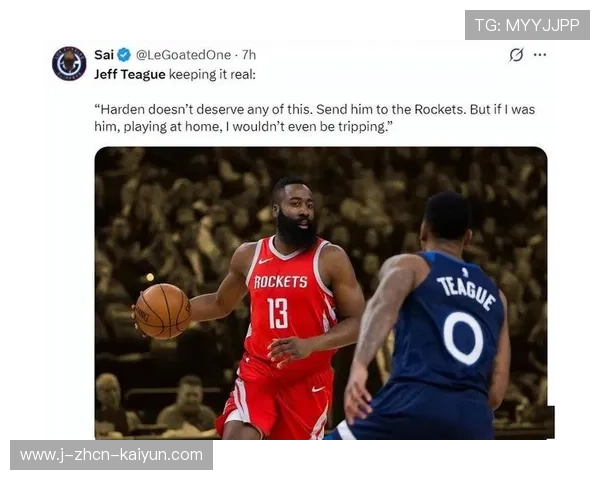This screenshot has height=480, width=600.
Task: Click the 7h post timestamp
Action: (x=249, y=55)
